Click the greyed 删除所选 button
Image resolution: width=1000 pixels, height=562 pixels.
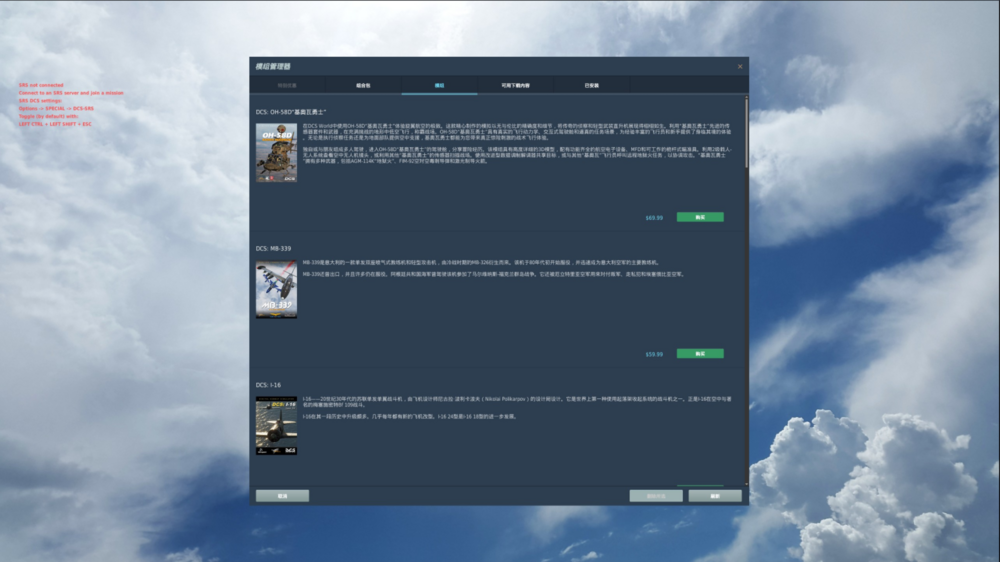click(656, 496)
